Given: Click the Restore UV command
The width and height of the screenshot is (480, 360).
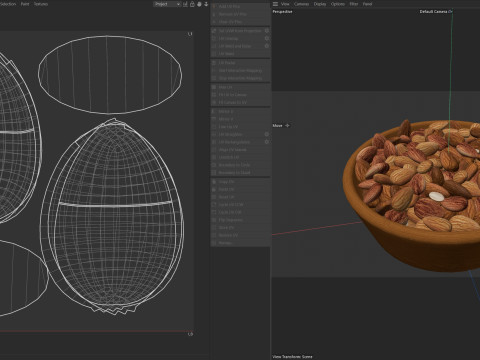Looking at the screenshot, I should 240,235.
